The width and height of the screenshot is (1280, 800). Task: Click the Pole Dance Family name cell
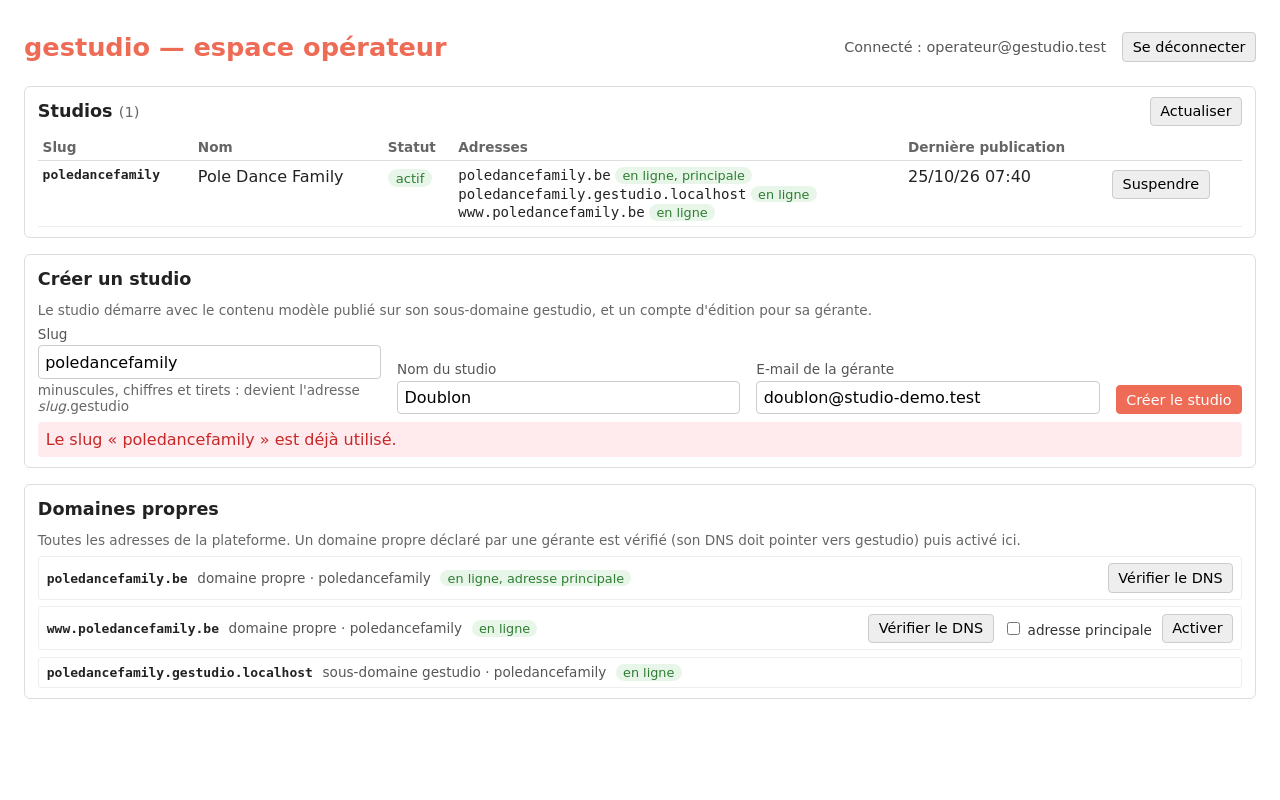pyautogui.click(x=270, y=177)
